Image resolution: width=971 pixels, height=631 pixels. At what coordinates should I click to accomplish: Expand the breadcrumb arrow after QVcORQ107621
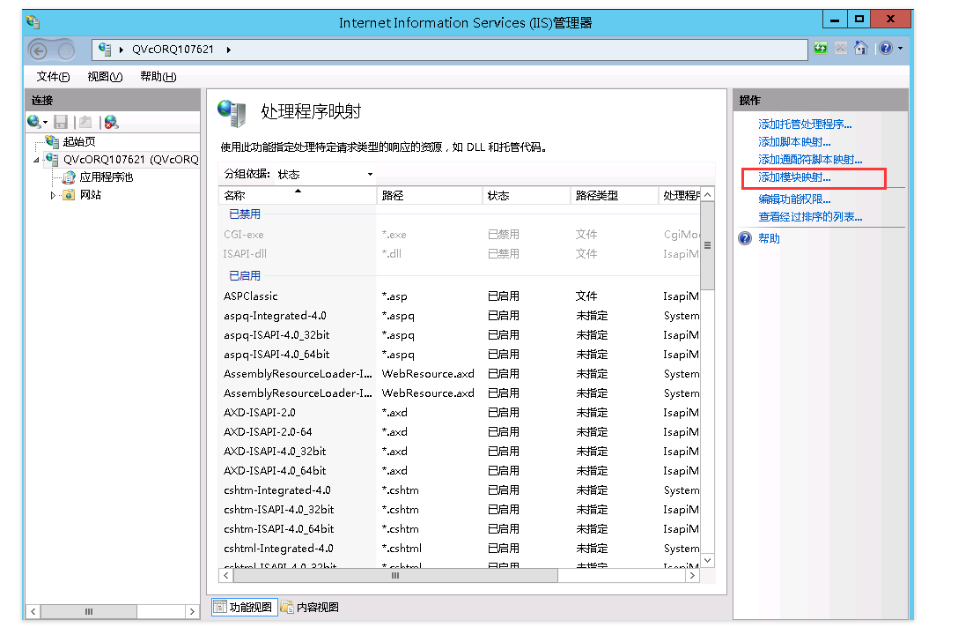(229, 50)
